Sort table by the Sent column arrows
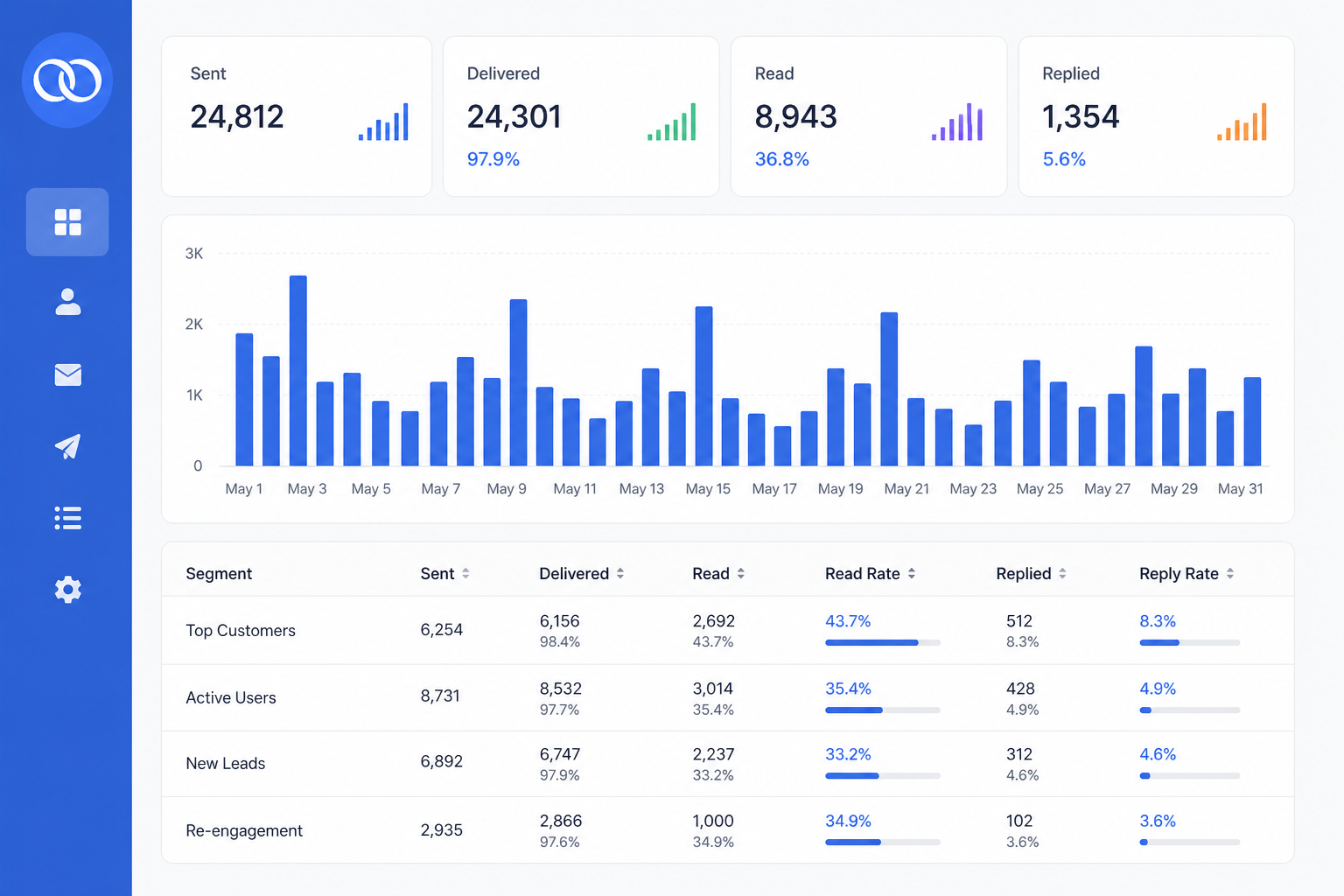 coord(465,573)
